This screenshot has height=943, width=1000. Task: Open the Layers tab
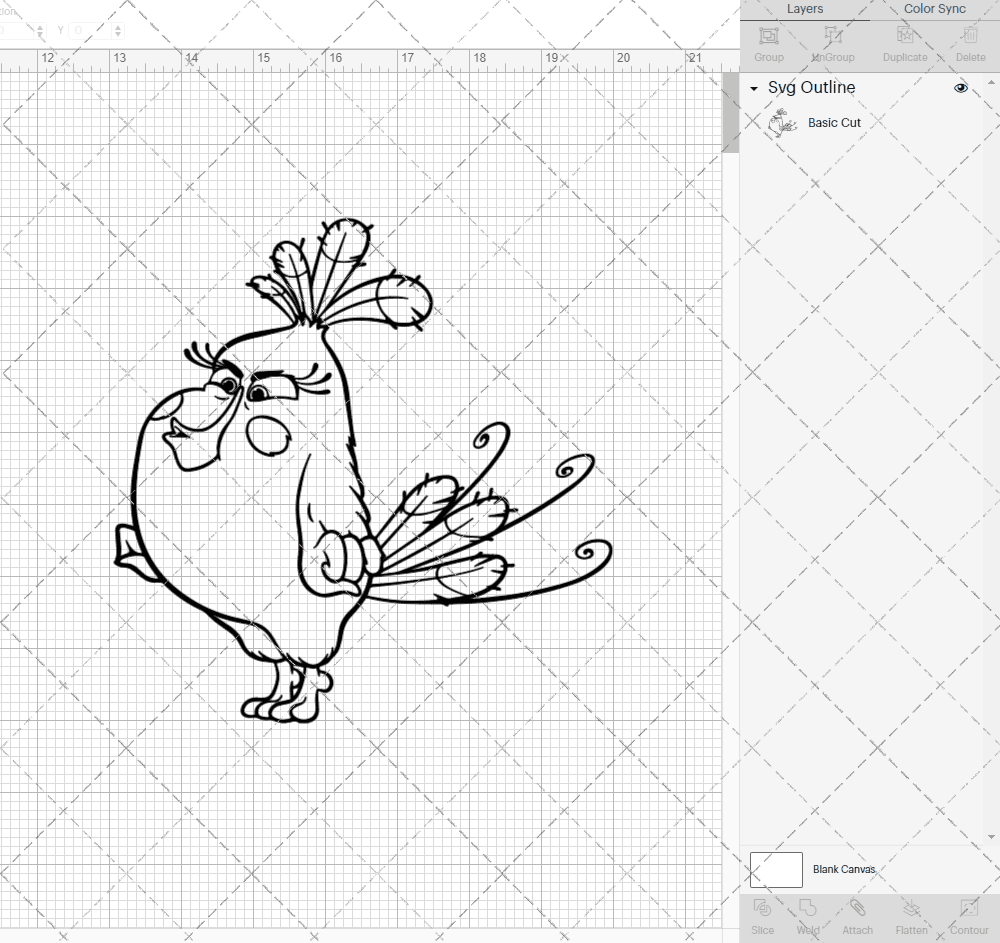pos(805,9)
